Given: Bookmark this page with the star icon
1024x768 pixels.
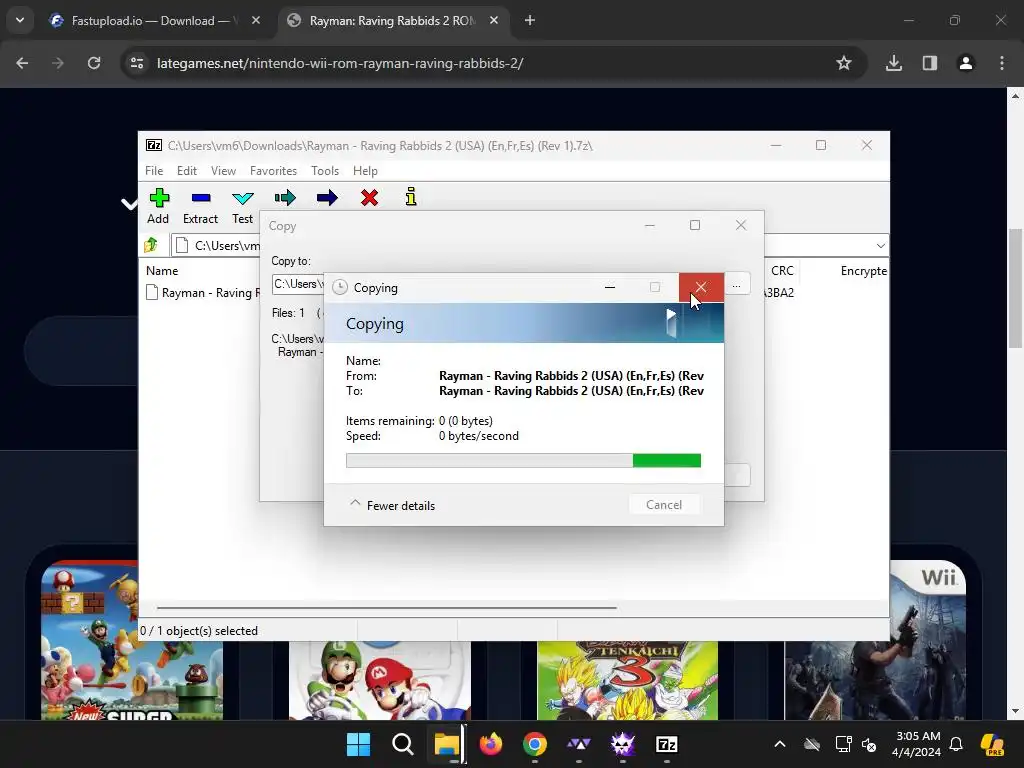Looking at the screenshot, I should [844, 63].
